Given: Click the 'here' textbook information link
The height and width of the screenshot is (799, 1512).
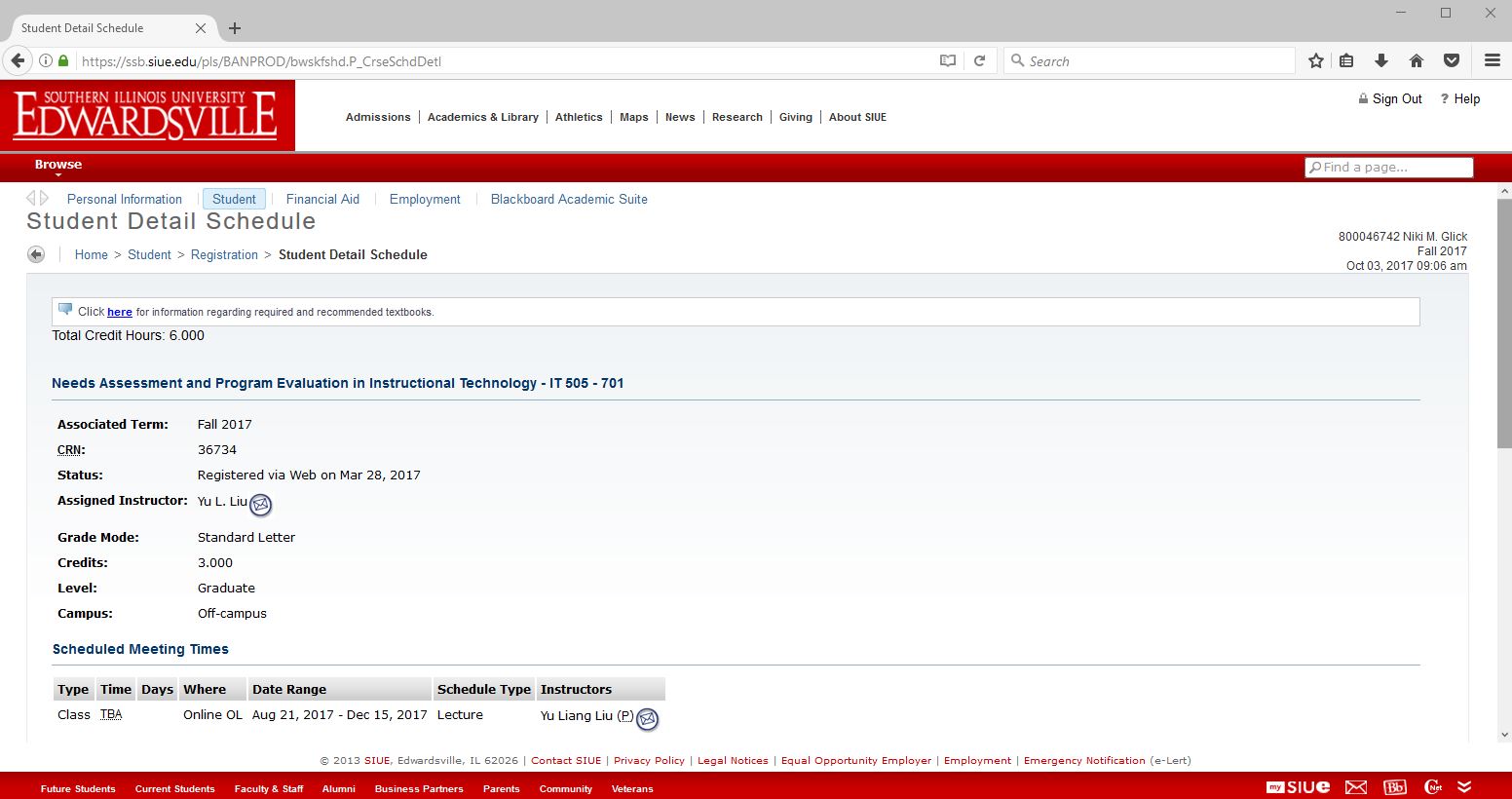Looking at the screenshot, I should click(x=119, y=312).
